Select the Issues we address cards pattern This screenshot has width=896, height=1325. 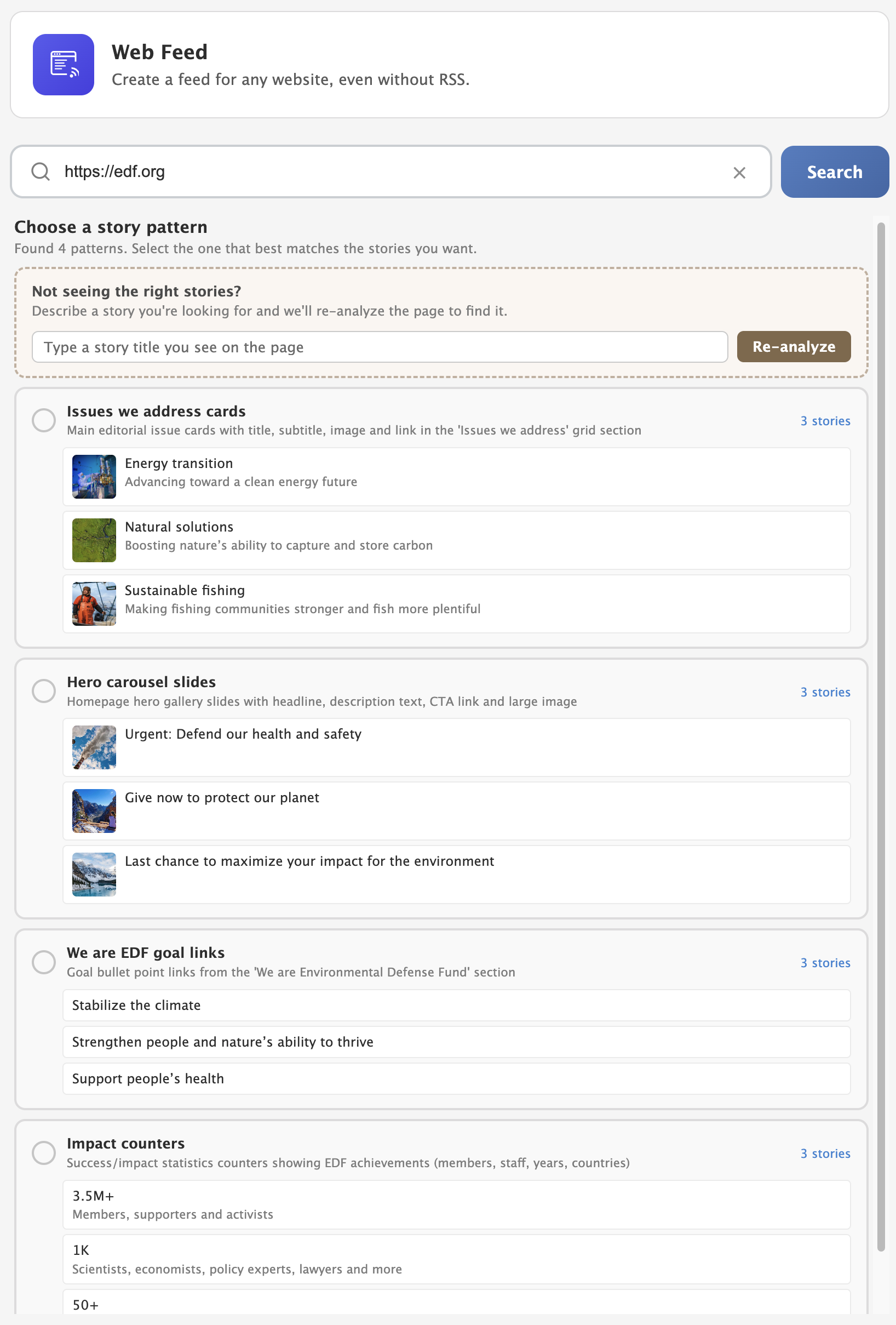(x=43, y=420)
